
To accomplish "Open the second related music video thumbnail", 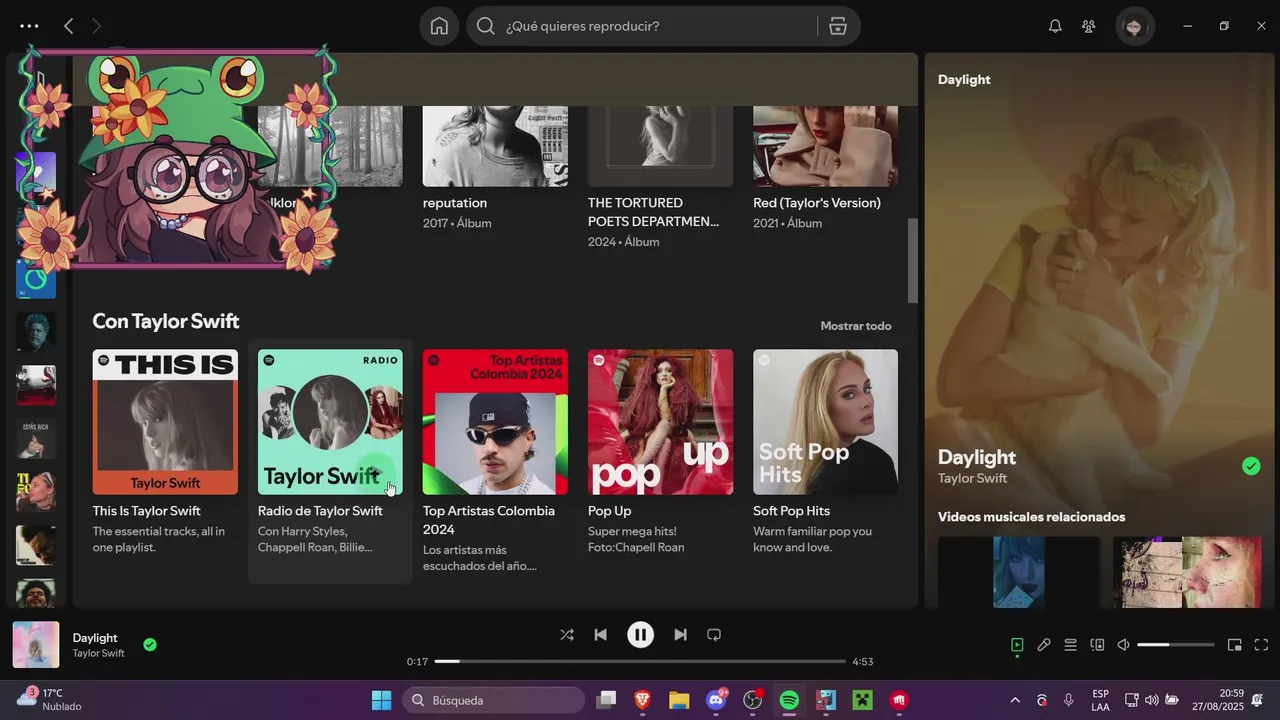I will pos(1187,571).
